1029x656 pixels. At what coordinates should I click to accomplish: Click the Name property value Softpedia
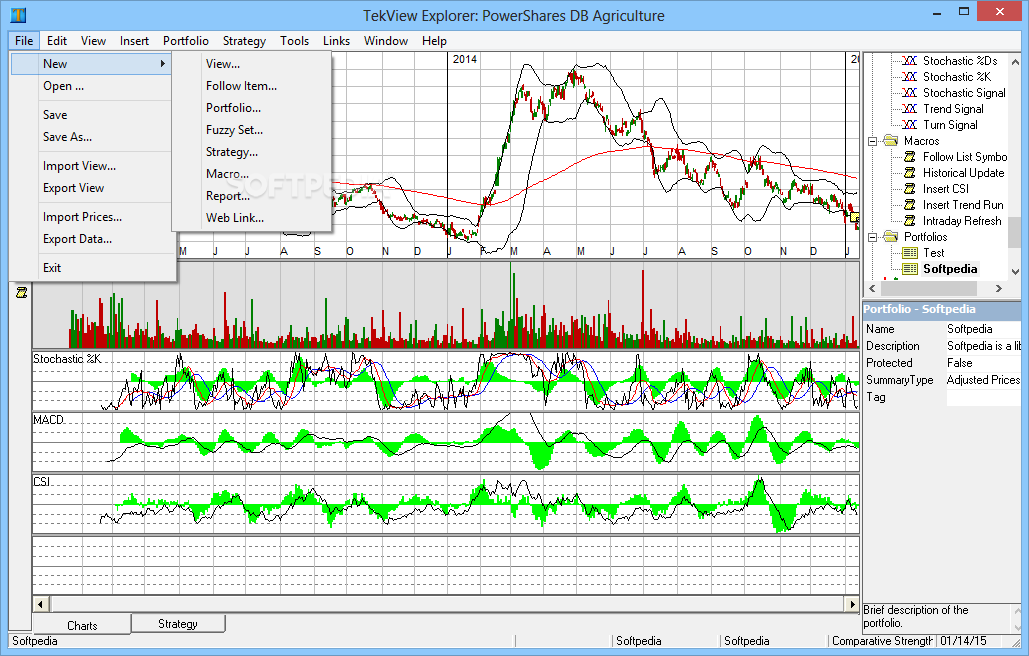point(984,329)
